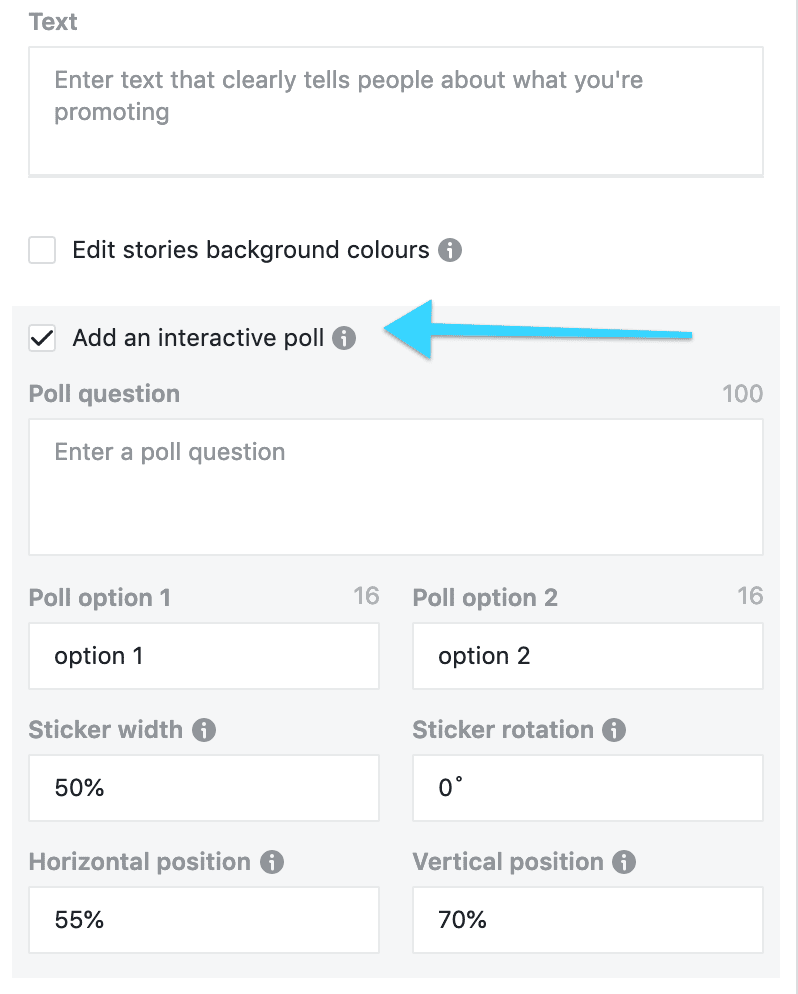
Task: Focus the Vertical position 70% field
Action: pos(587,920)
